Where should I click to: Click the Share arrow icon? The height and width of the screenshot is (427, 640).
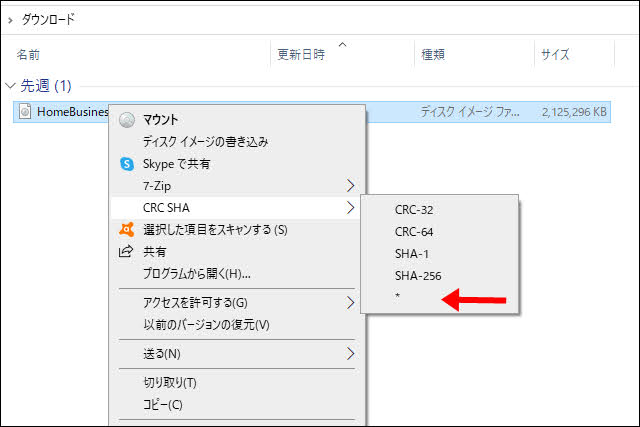[x=126, y=251]
